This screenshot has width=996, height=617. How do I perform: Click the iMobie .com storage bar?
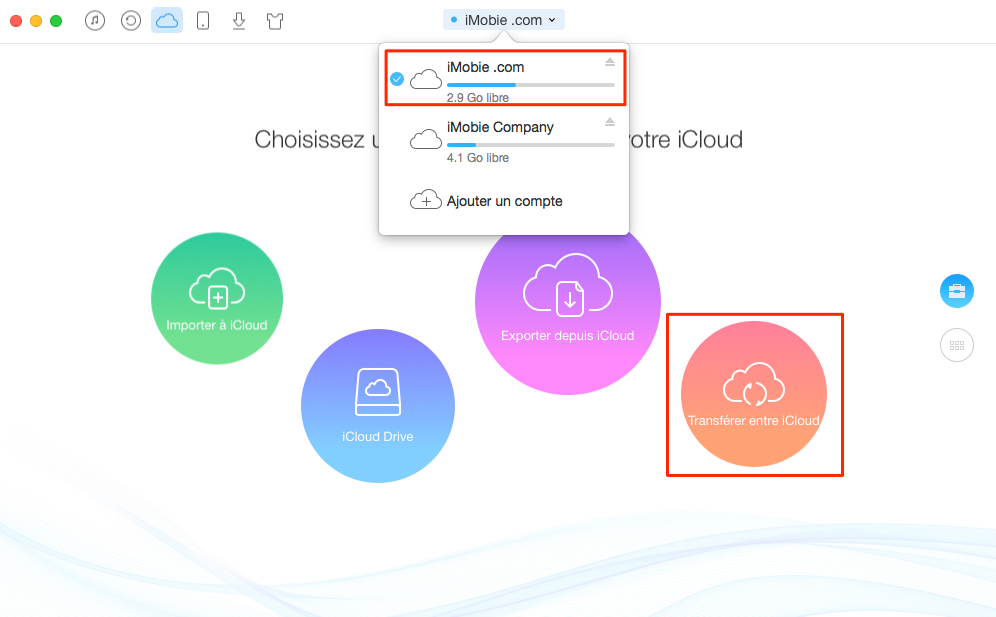530,85
